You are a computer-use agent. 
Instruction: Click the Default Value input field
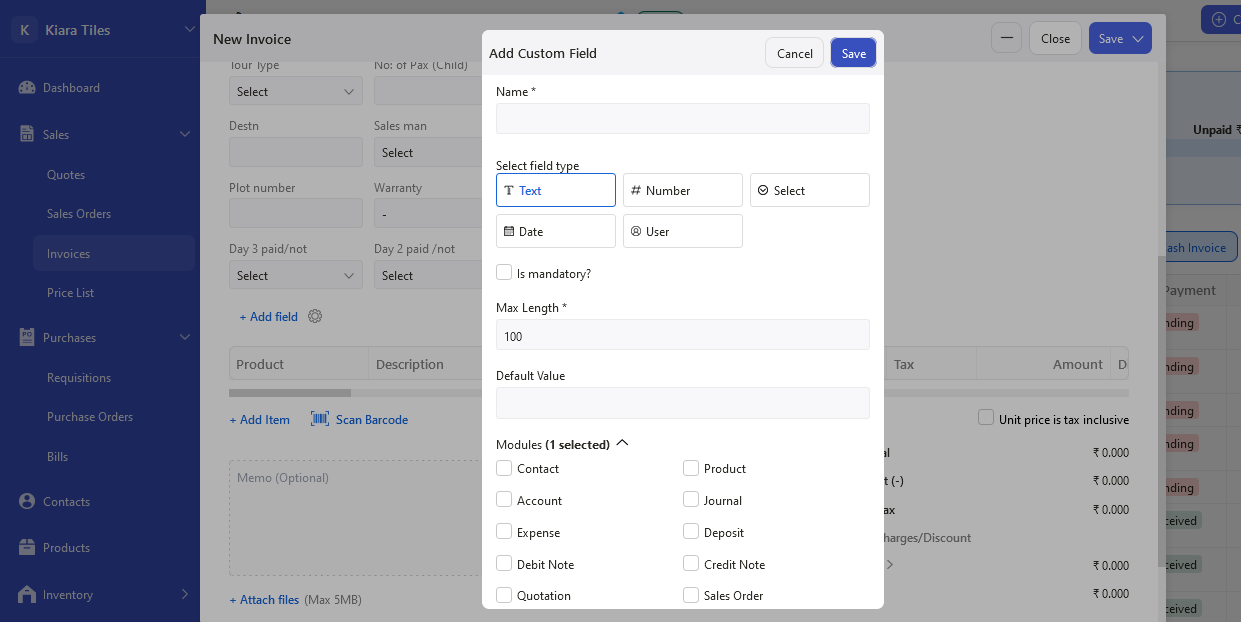coord(683,402)
